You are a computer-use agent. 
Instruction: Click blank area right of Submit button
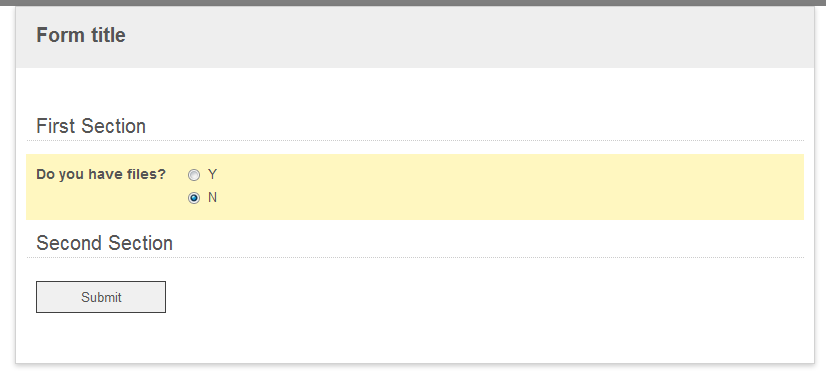474,297
